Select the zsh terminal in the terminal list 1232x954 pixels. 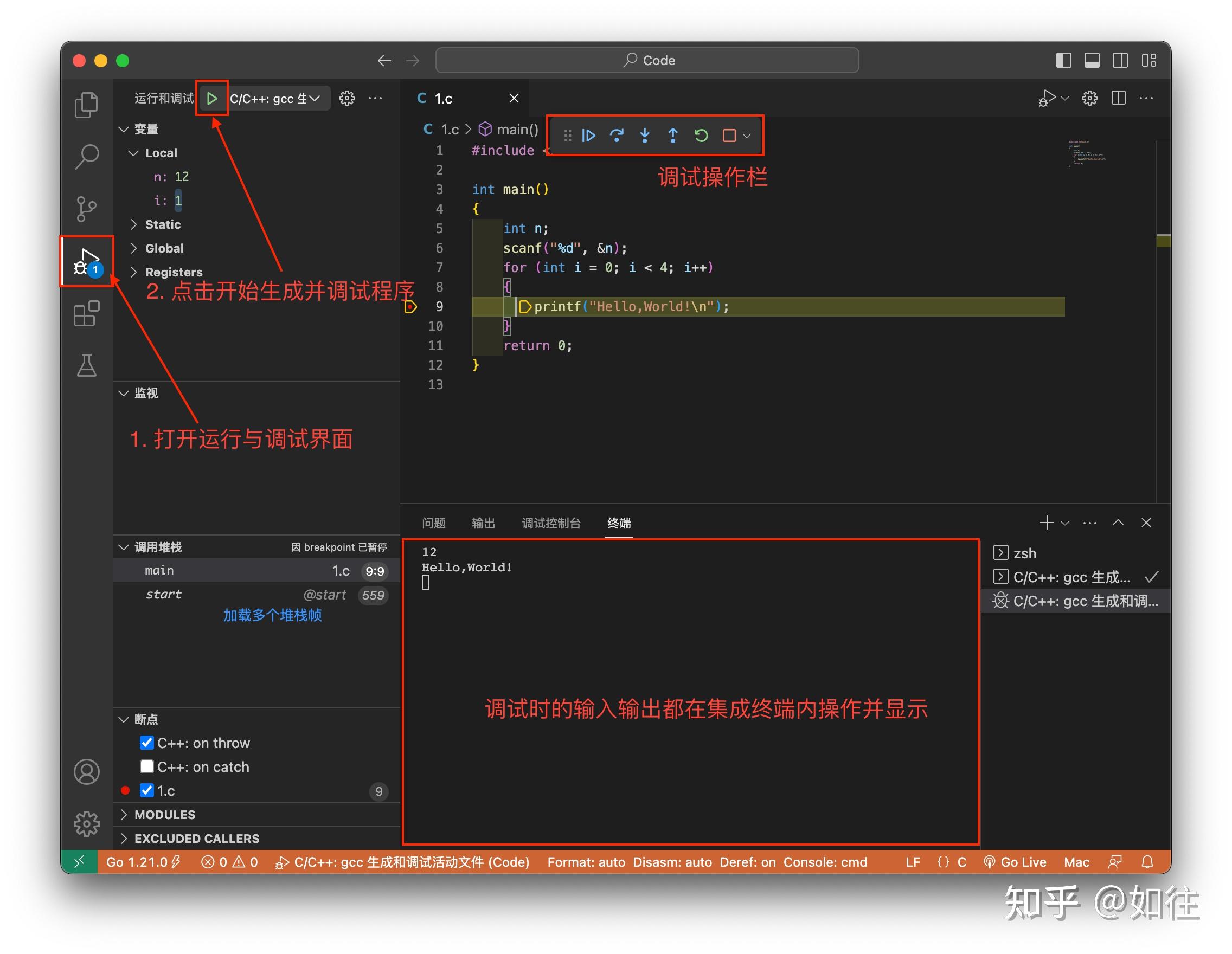(1025, 552)
